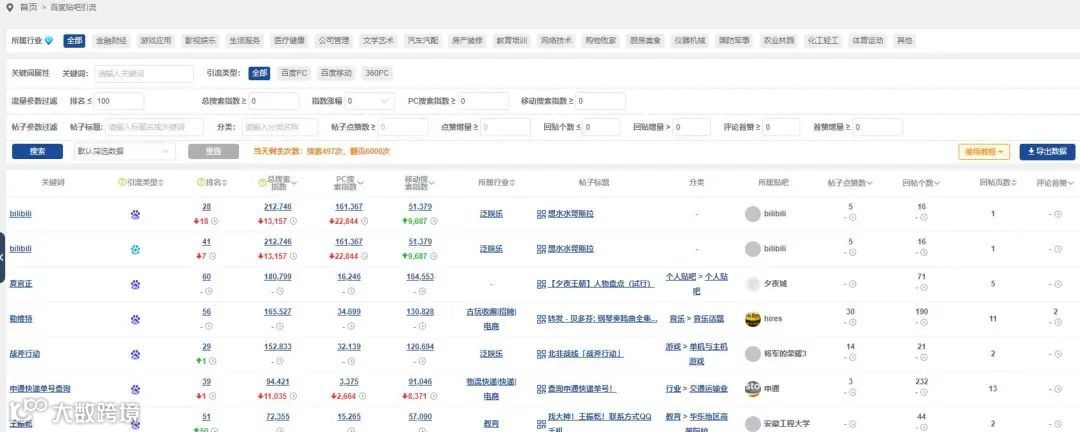
Task: Click the help question icon beside 引流类型 header
Action: 122,183
